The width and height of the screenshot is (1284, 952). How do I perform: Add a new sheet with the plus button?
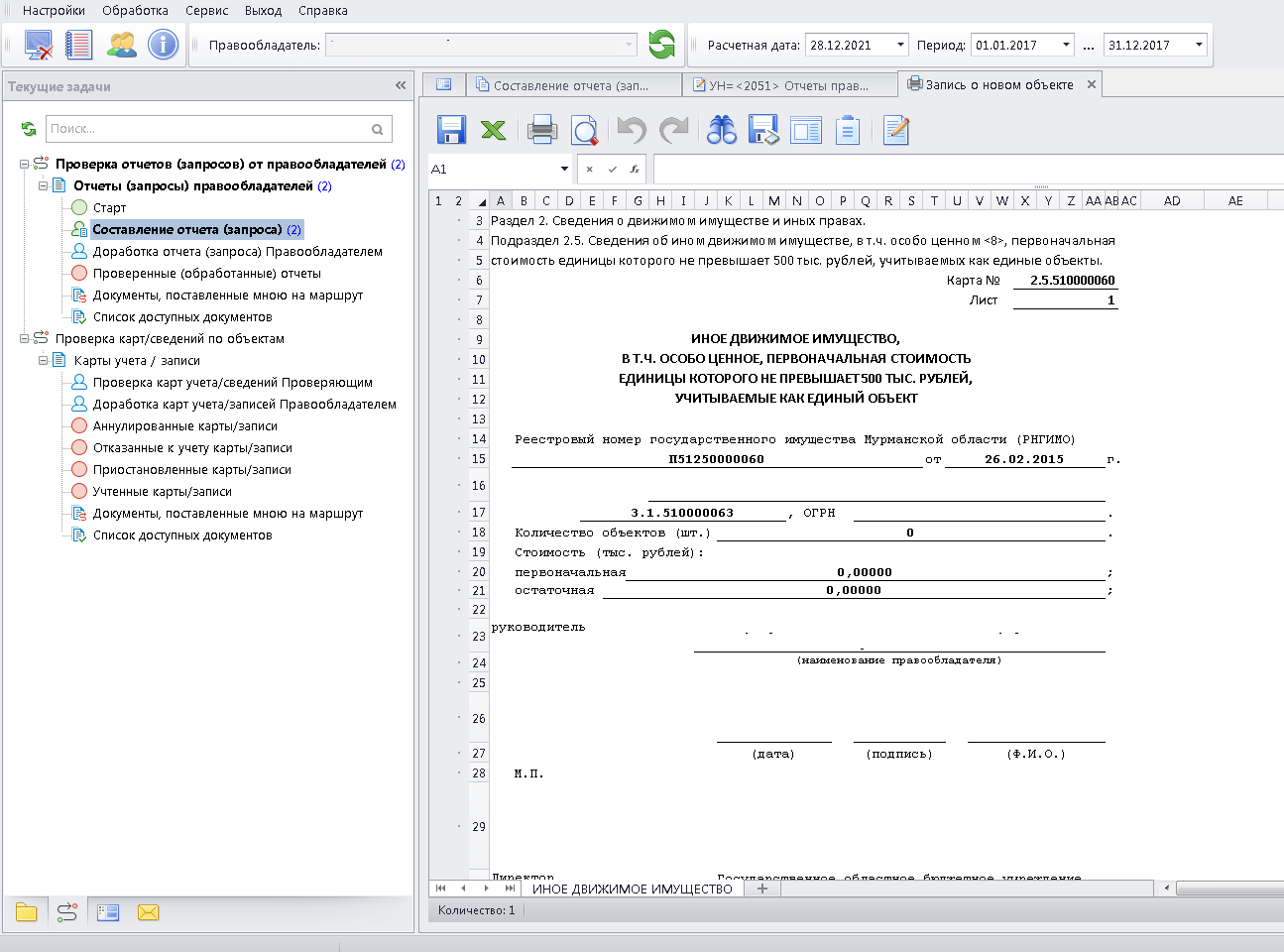pos(762,889)
